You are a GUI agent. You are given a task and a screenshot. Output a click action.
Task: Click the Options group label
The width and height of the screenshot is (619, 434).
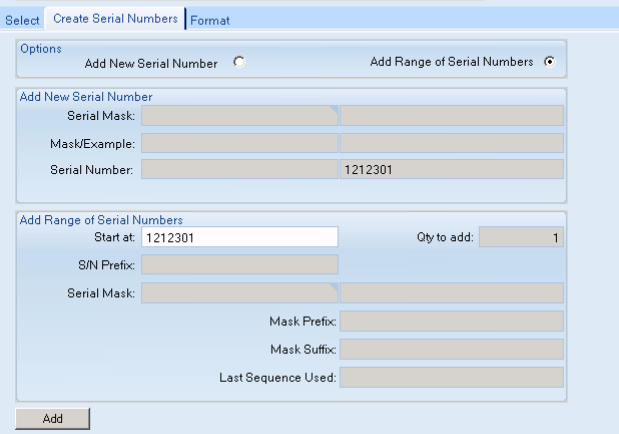(41, 49)
